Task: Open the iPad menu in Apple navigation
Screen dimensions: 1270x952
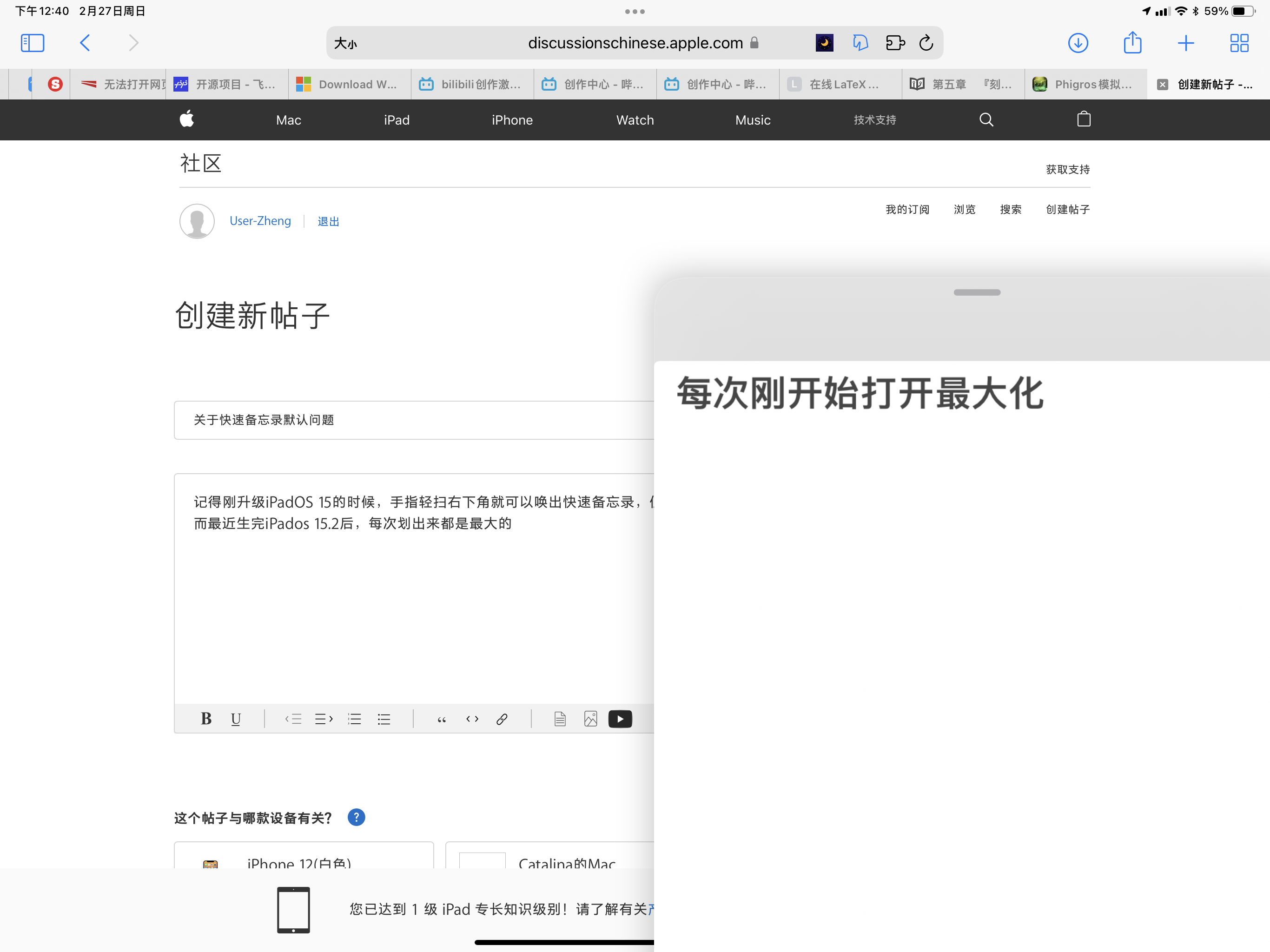Action: coord(396,120)
